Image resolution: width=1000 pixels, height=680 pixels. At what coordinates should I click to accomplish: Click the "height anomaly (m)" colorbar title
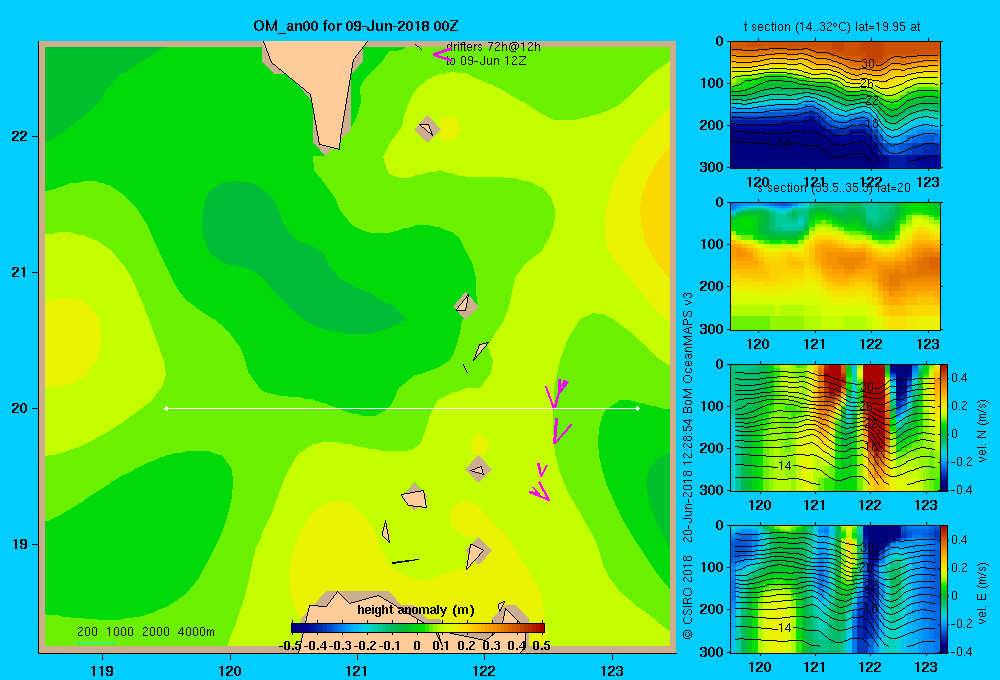click(x=416, y=610)
